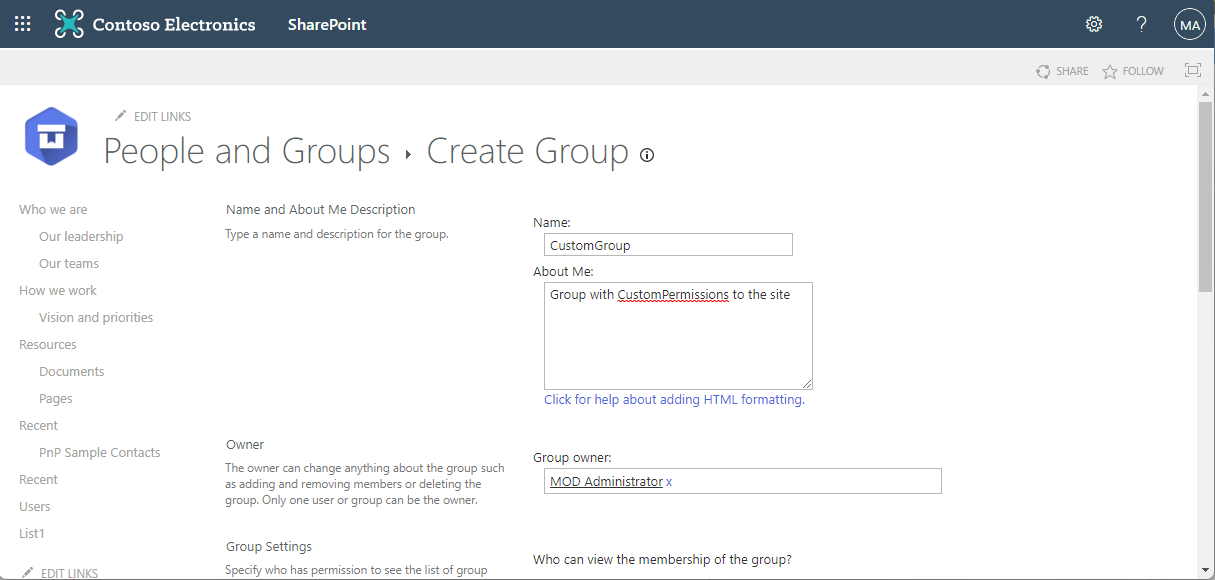Remove MOD Administrator with the x
Viewport: 1215px width, 580px height.
(x=669, y=482)
